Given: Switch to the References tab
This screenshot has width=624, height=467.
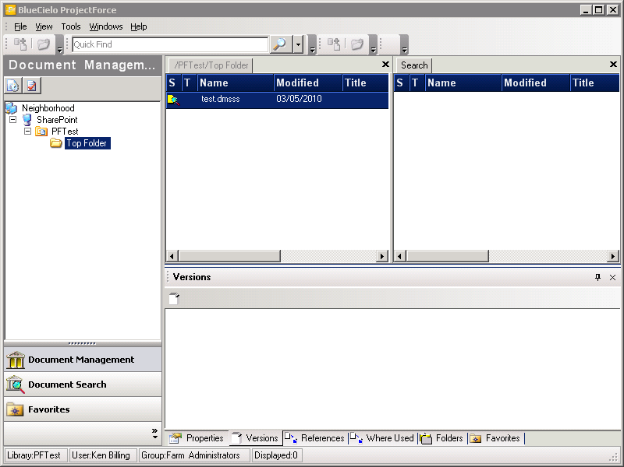Looking at the screenshot, I should coord(315,438).
